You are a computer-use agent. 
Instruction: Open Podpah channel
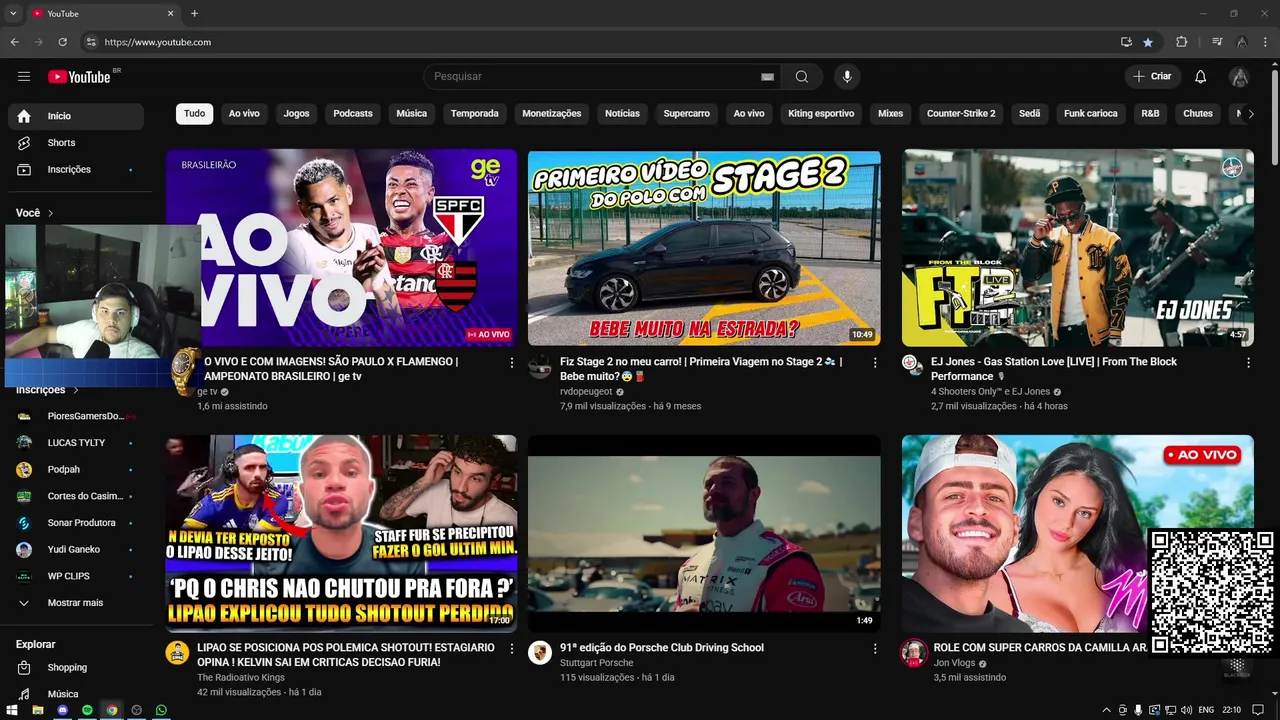[x=76, y=470]
